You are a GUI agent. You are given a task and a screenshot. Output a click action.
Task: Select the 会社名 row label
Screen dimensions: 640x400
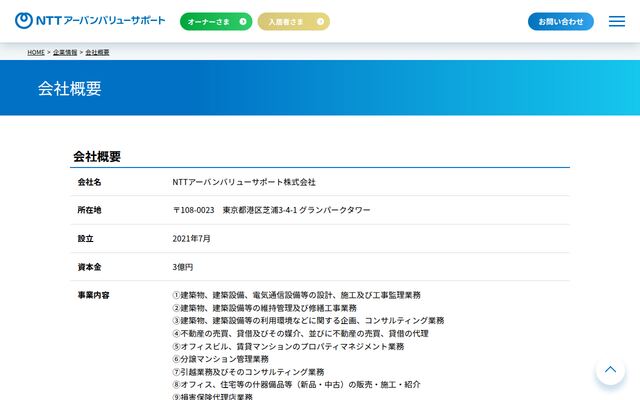[89, 182]
